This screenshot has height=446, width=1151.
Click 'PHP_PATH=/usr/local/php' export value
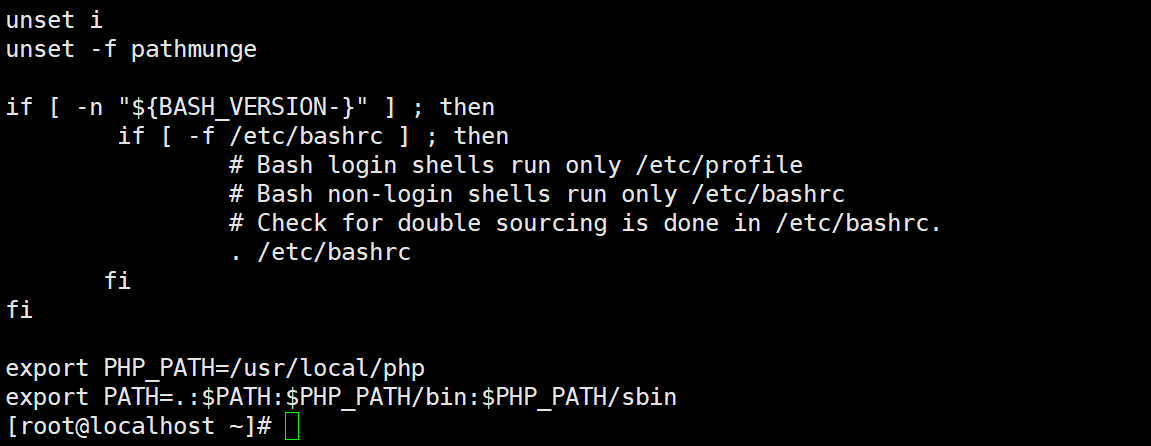coord(264,368)
